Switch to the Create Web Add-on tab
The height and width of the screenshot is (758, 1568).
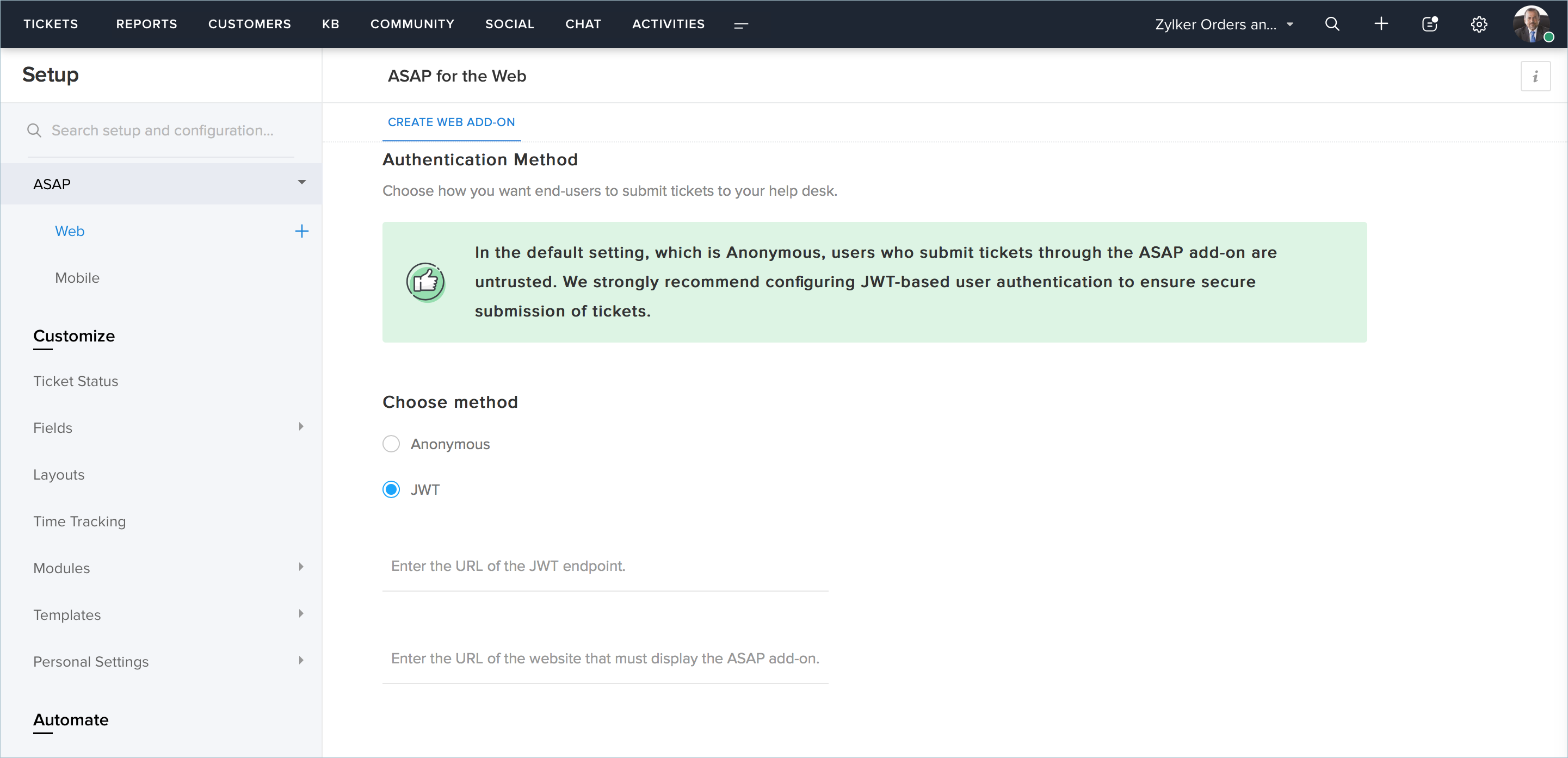click(x=451, y=122)
